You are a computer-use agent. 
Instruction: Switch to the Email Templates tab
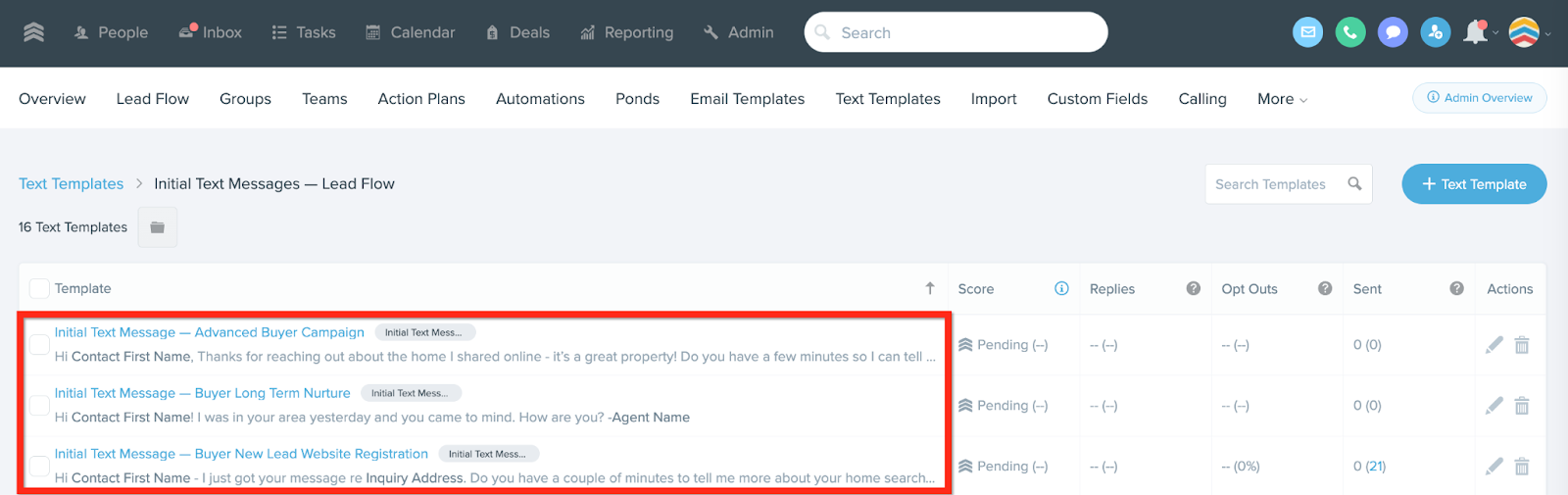point(747,99)
